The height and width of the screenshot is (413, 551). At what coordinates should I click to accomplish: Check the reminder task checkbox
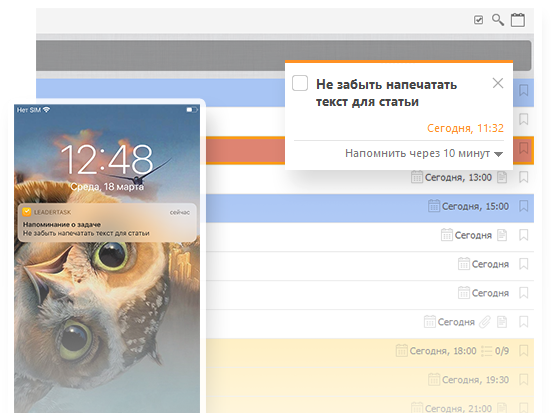point(300,83)
